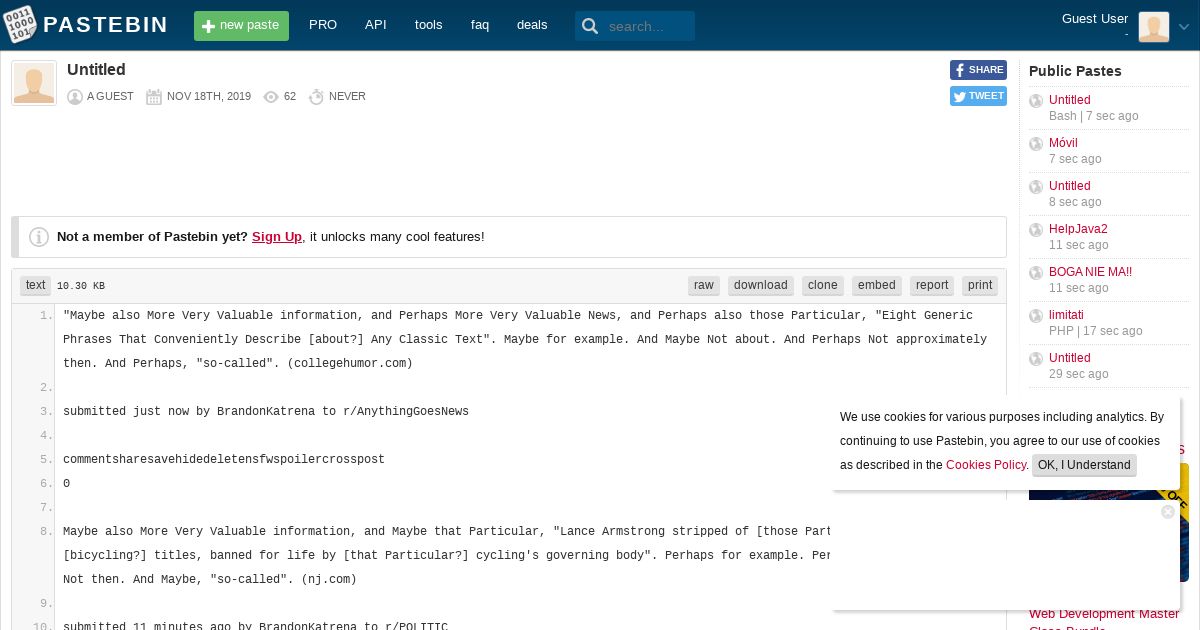Click the 10.30 KB size text
Image resolution: width=1200 pixels, height=630 pixels.
[81, 286]
